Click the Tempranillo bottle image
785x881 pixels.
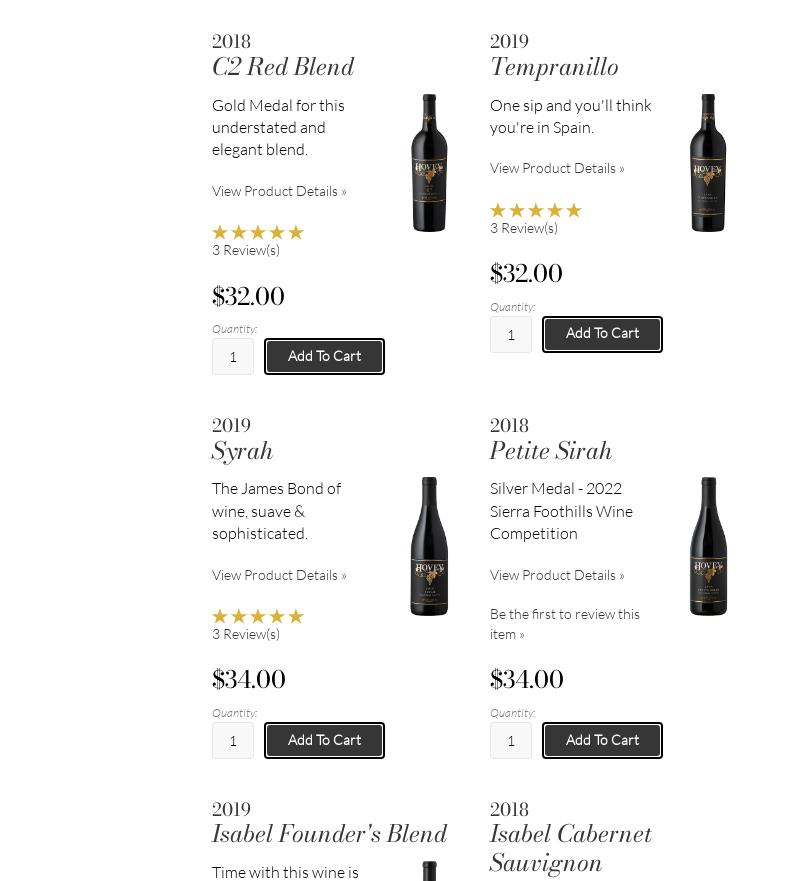pyautogui.click(x=708, y=163)
